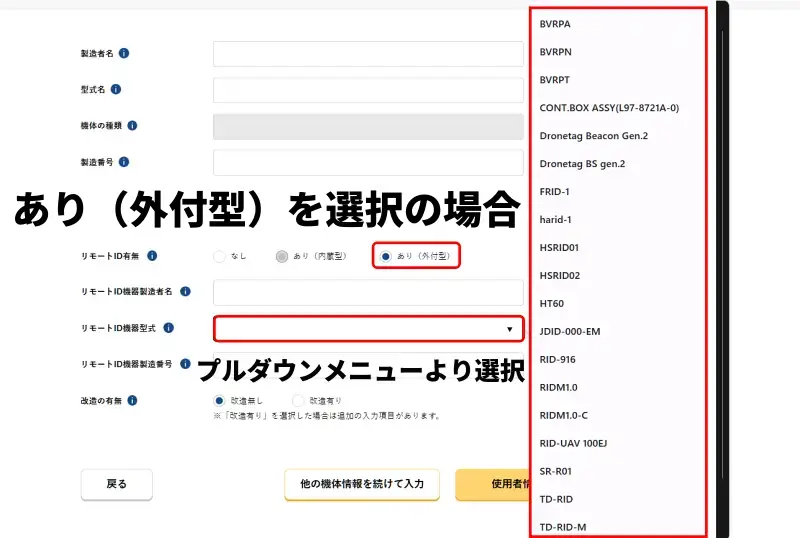Choose 改造無し radio option
Image resolution: width=800 pixels, height=538 pixels.
[219, 401]
